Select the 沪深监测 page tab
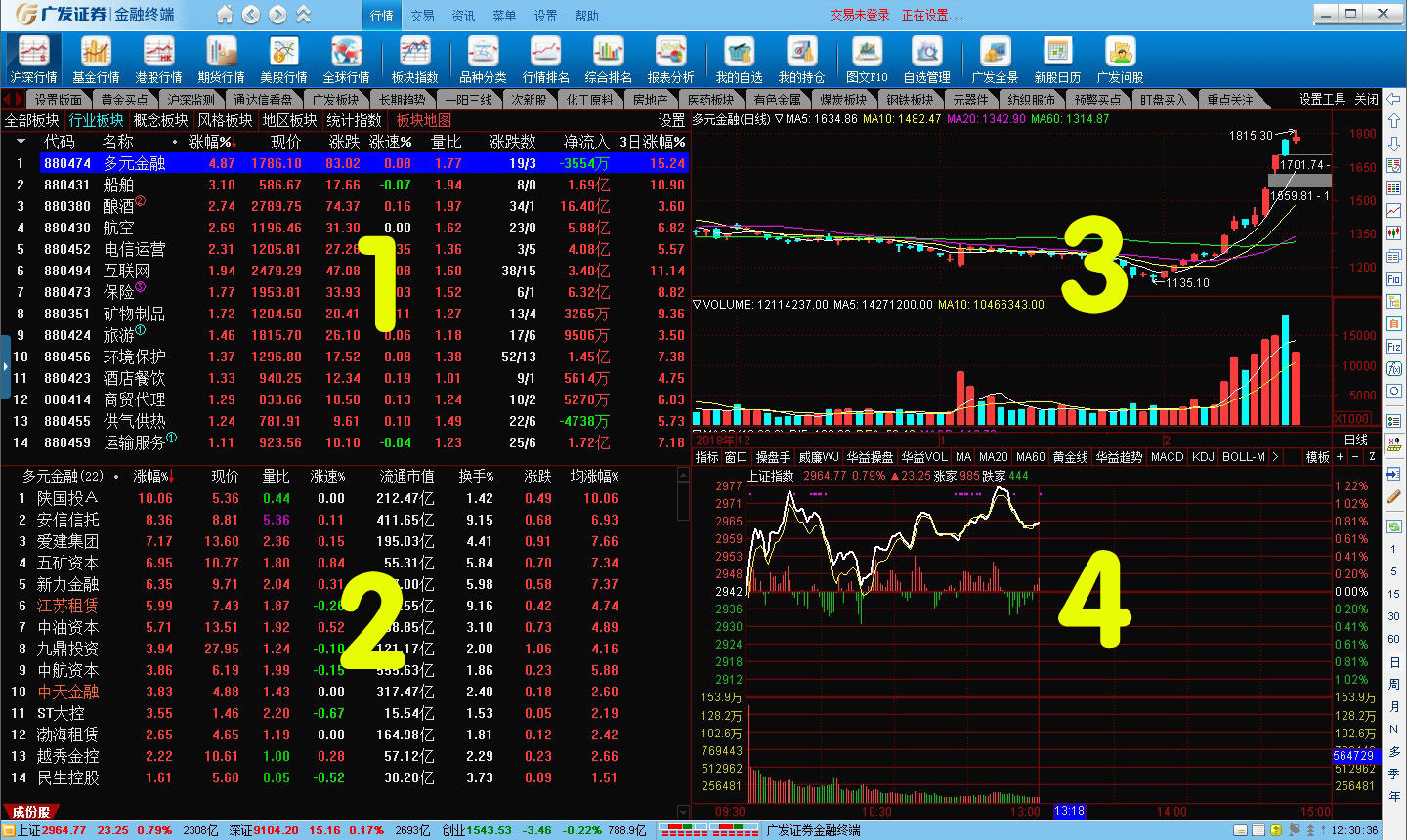Screen dimensions: 1407x840 point(191,99)
